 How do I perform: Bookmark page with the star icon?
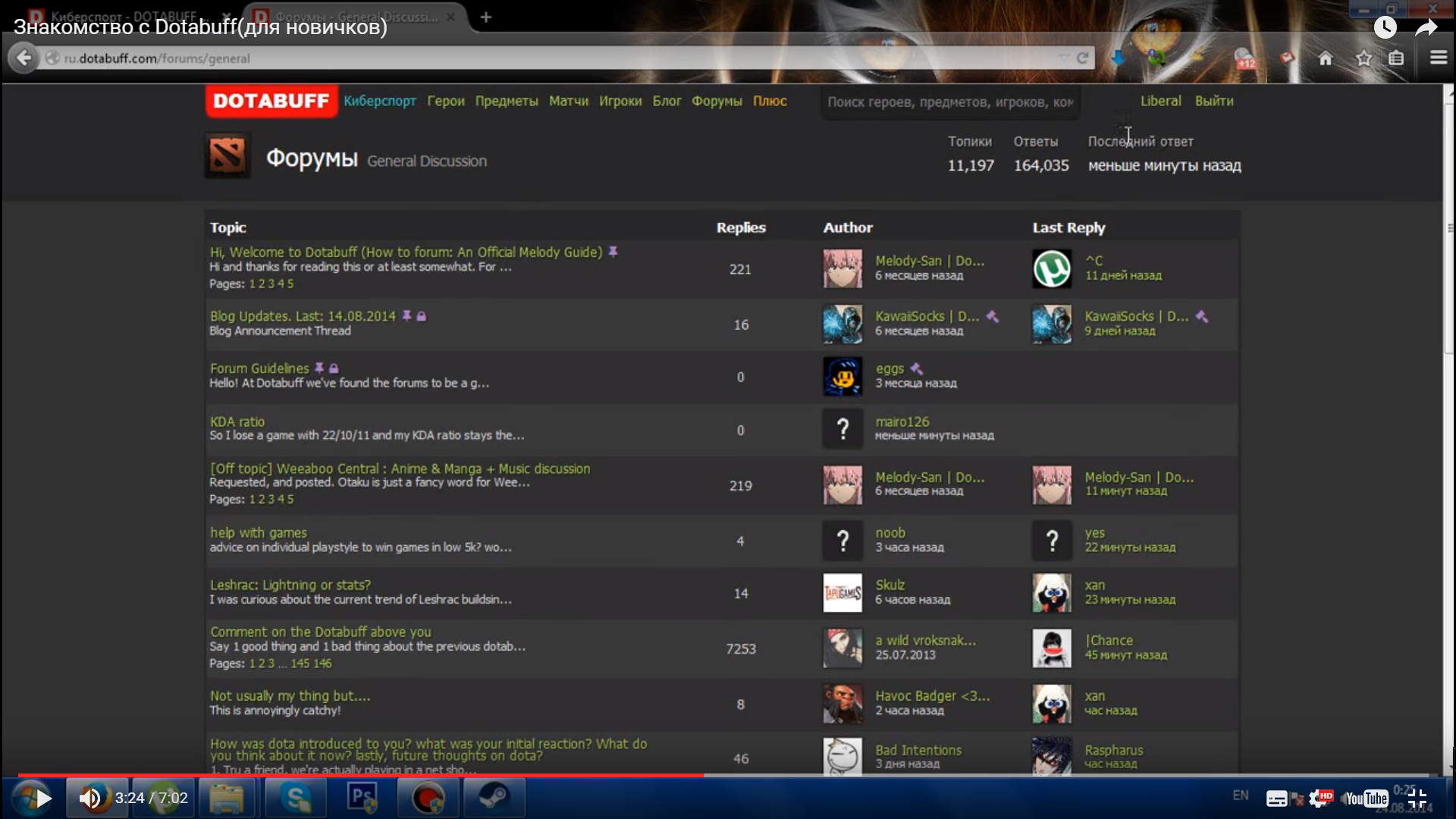(x=1363, y=58)
